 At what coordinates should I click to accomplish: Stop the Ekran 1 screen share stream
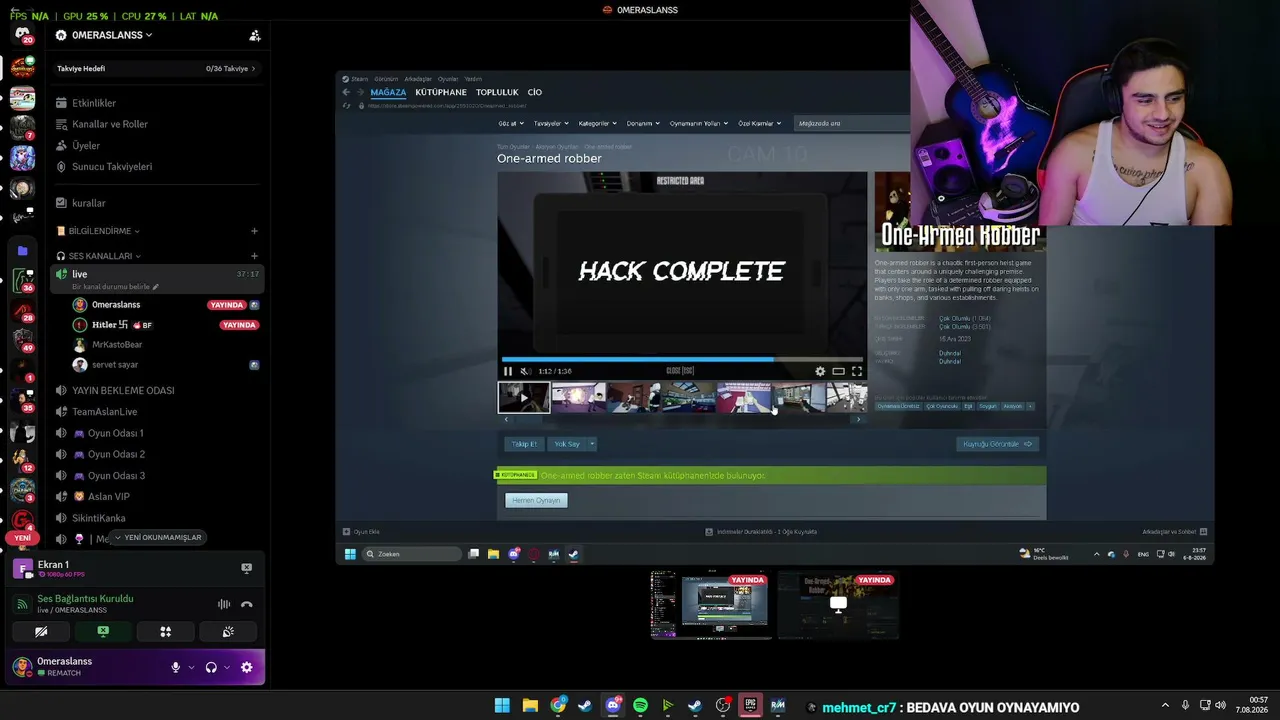[x=247, y=568]
